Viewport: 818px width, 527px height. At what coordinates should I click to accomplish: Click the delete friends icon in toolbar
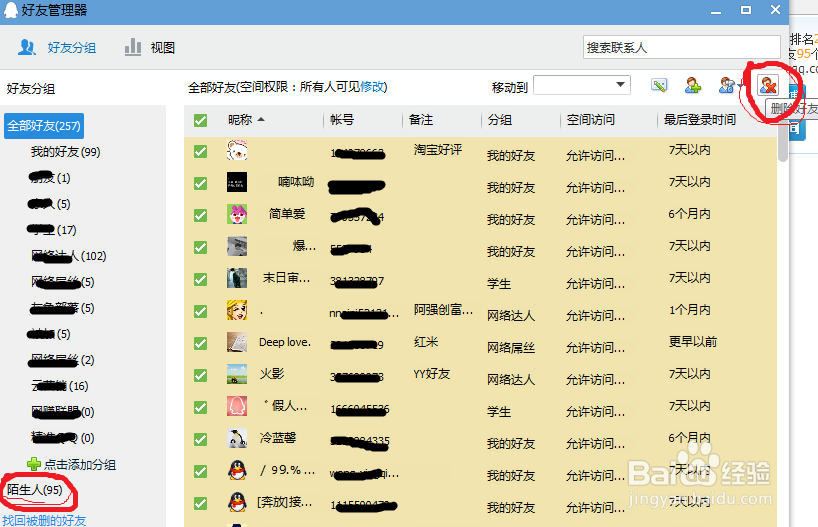(x=768, y=85)
